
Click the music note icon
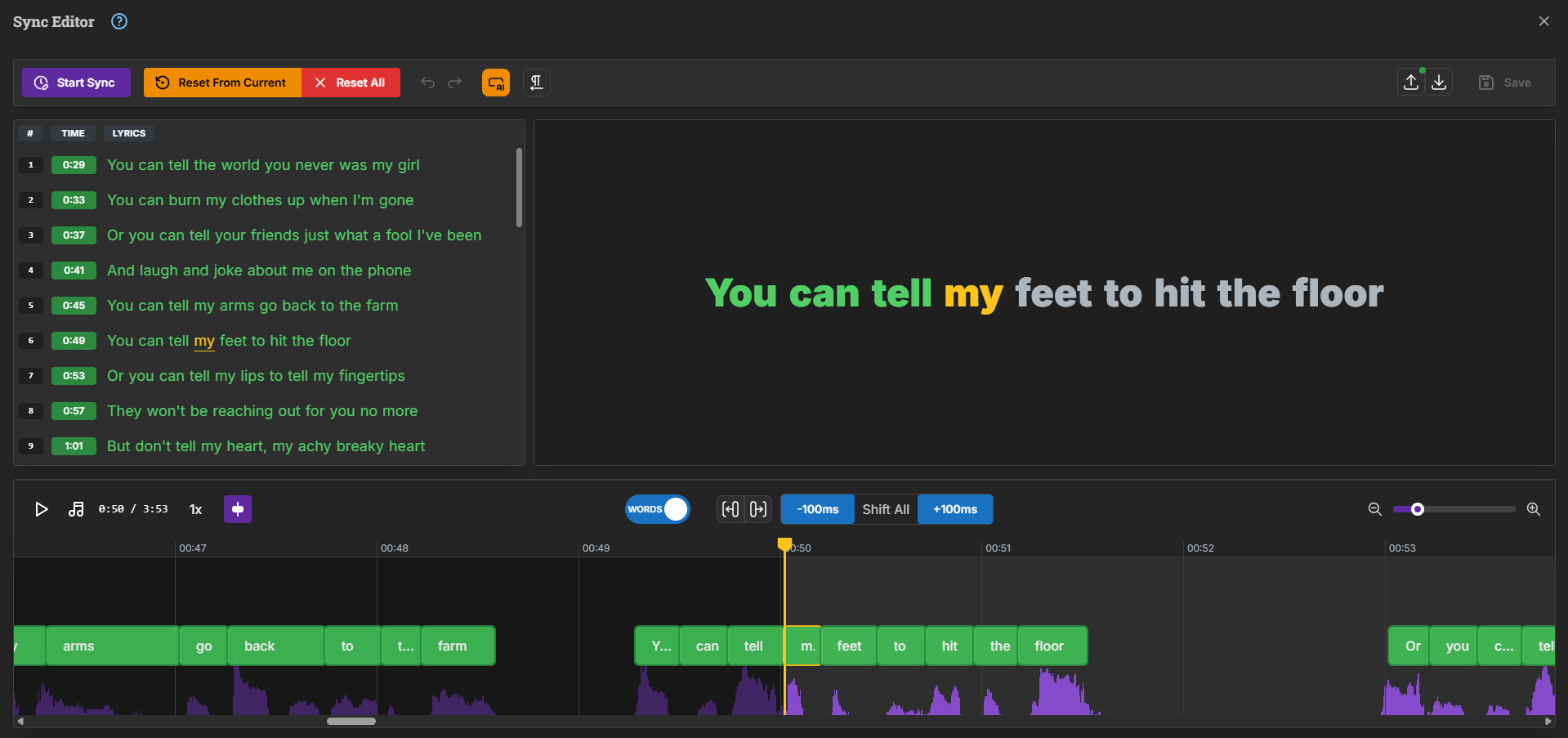(x=76, y=509)
